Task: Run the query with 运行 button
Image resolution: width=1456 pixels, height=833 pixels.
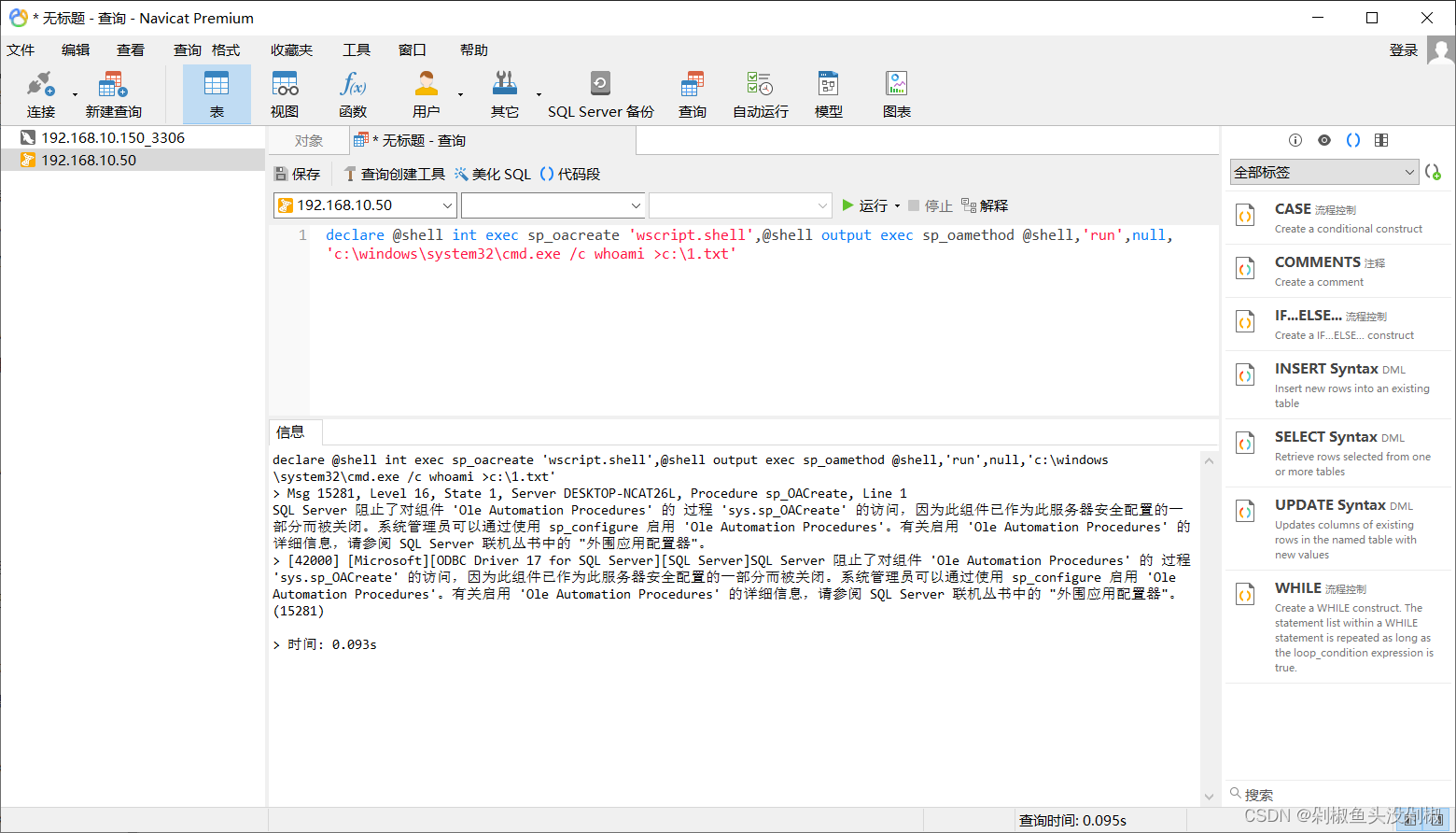Action: [864, 205]
